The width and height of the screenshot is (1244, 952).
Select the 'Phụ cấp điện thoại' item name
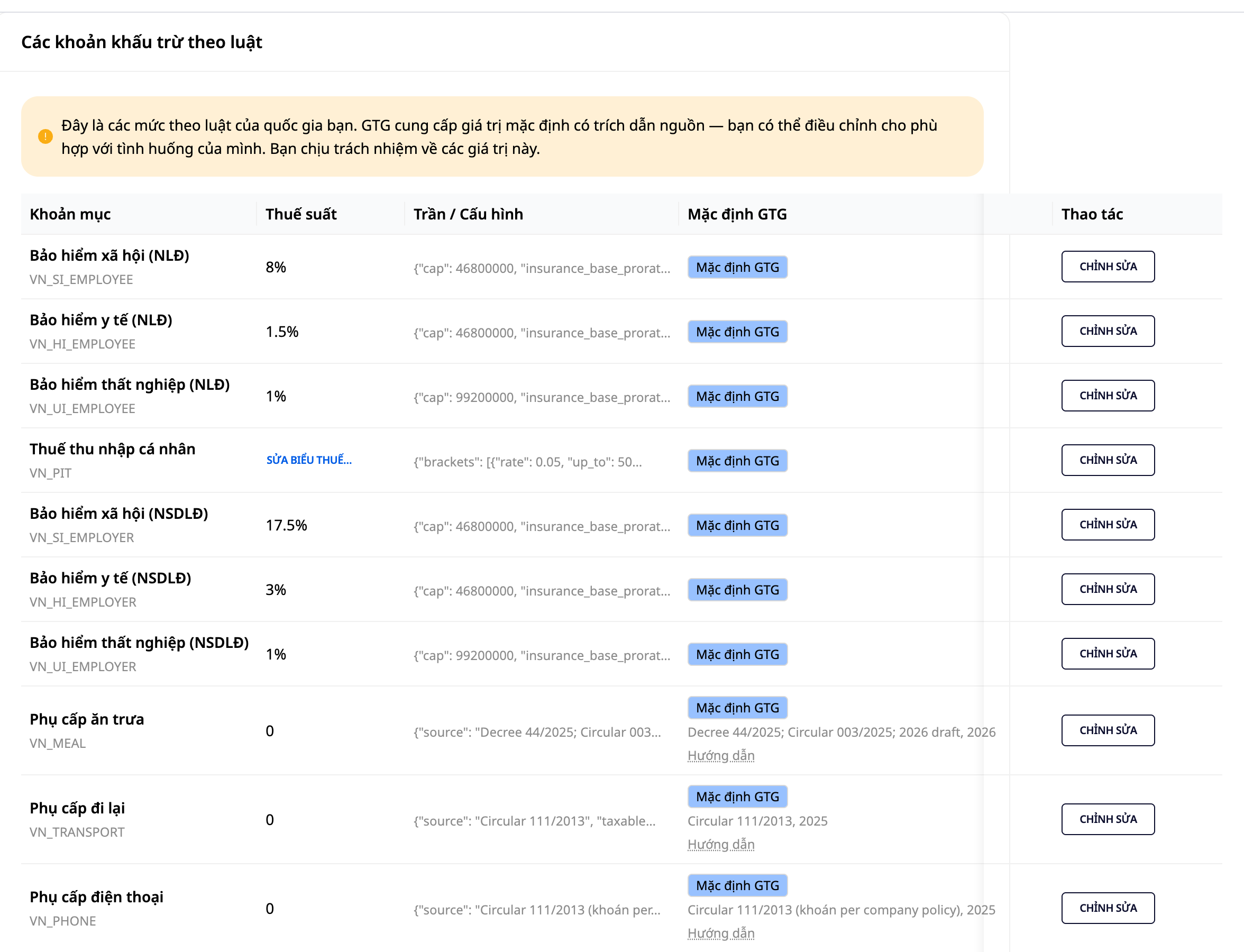click(96, 898)
